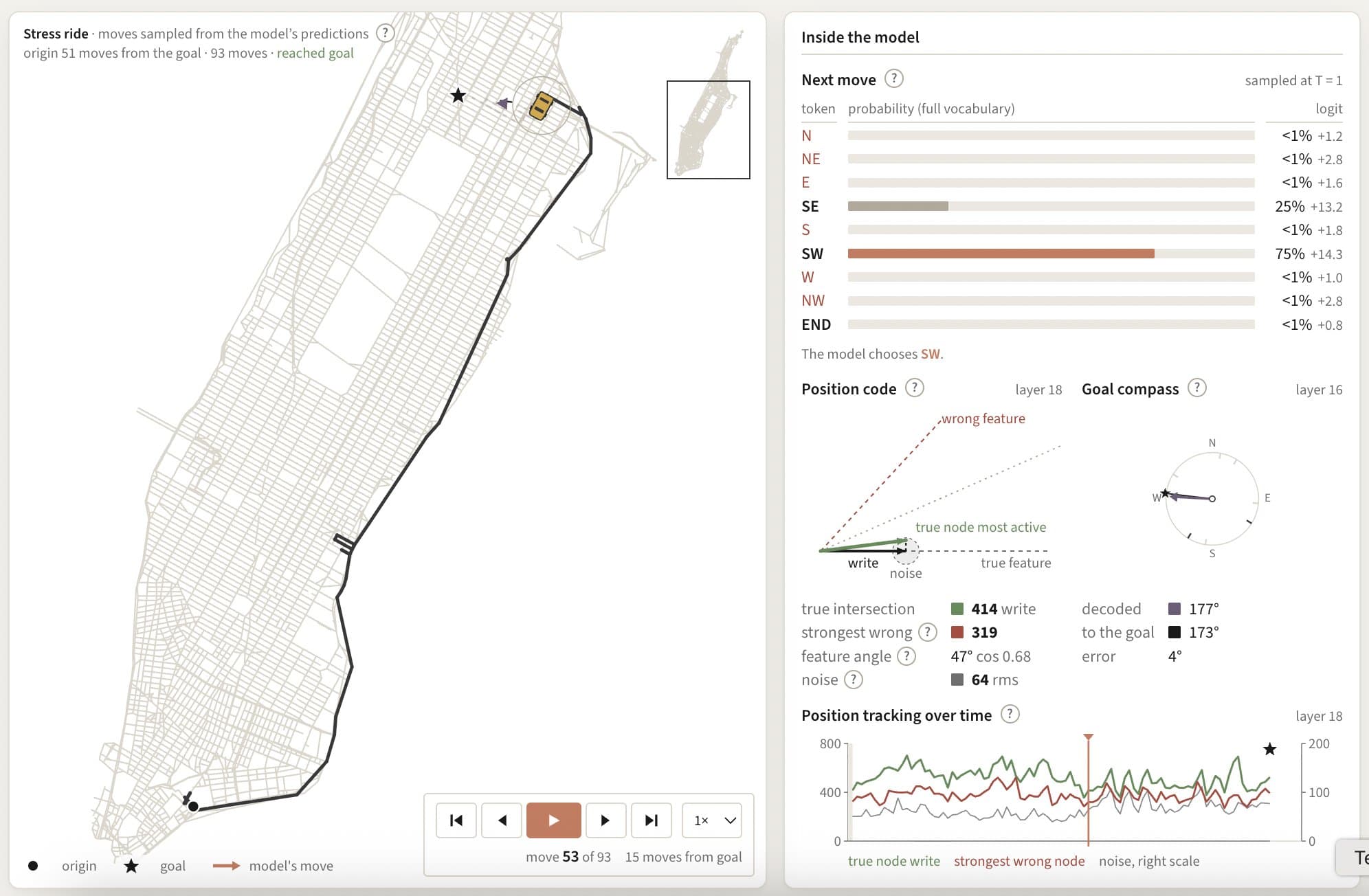Select the NW token label

(813, 300)
